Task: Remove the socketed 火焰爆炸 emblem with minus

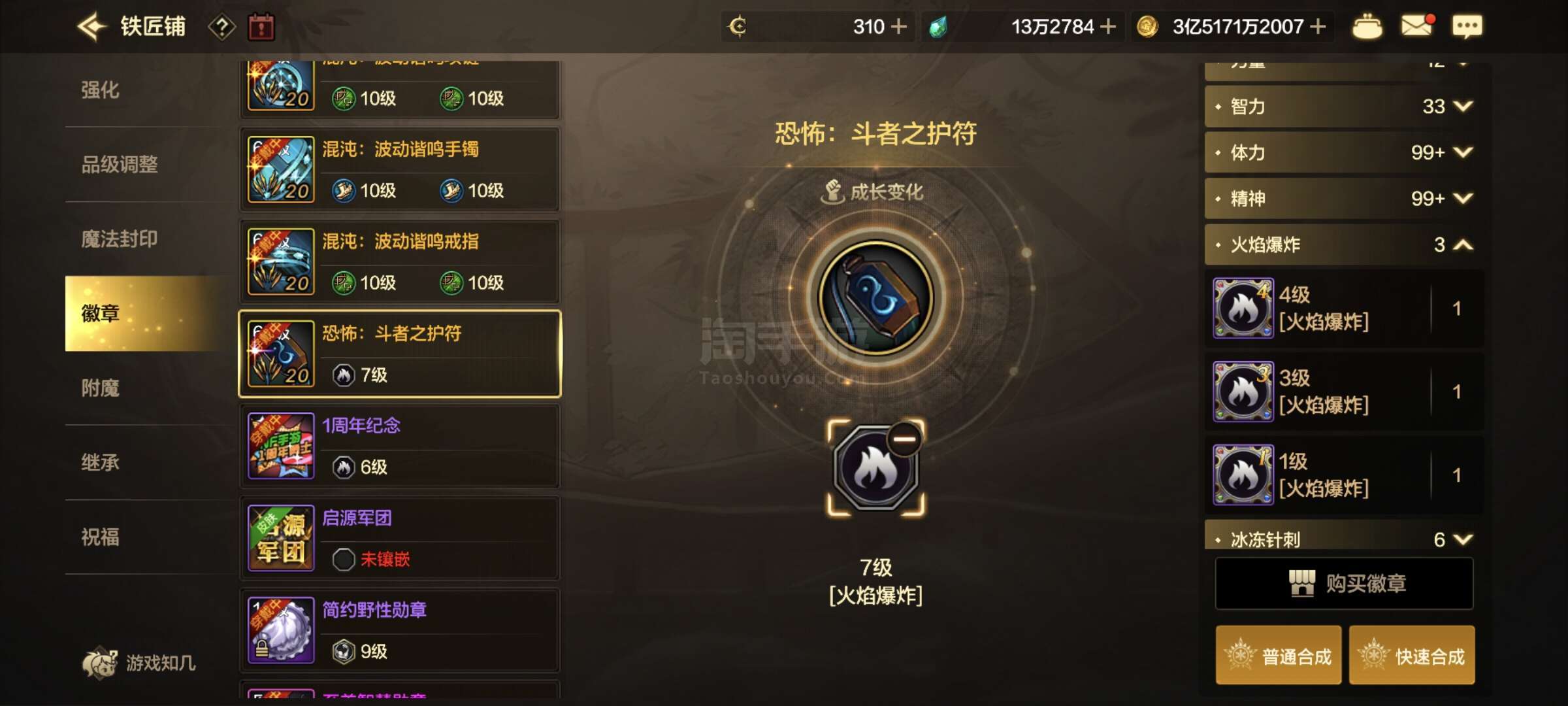Action: 904,439
